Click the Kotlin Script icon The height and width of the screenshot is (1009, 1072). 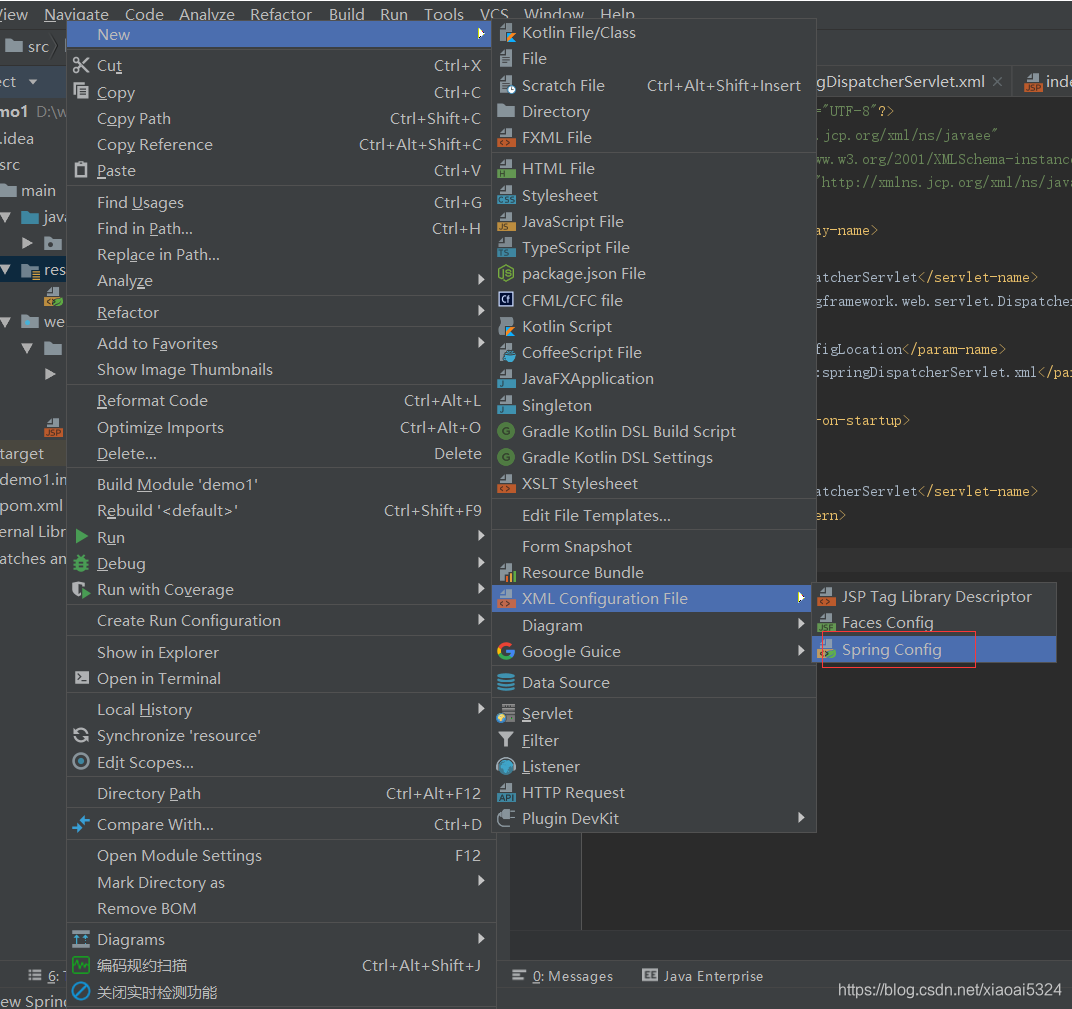[507, 327]
